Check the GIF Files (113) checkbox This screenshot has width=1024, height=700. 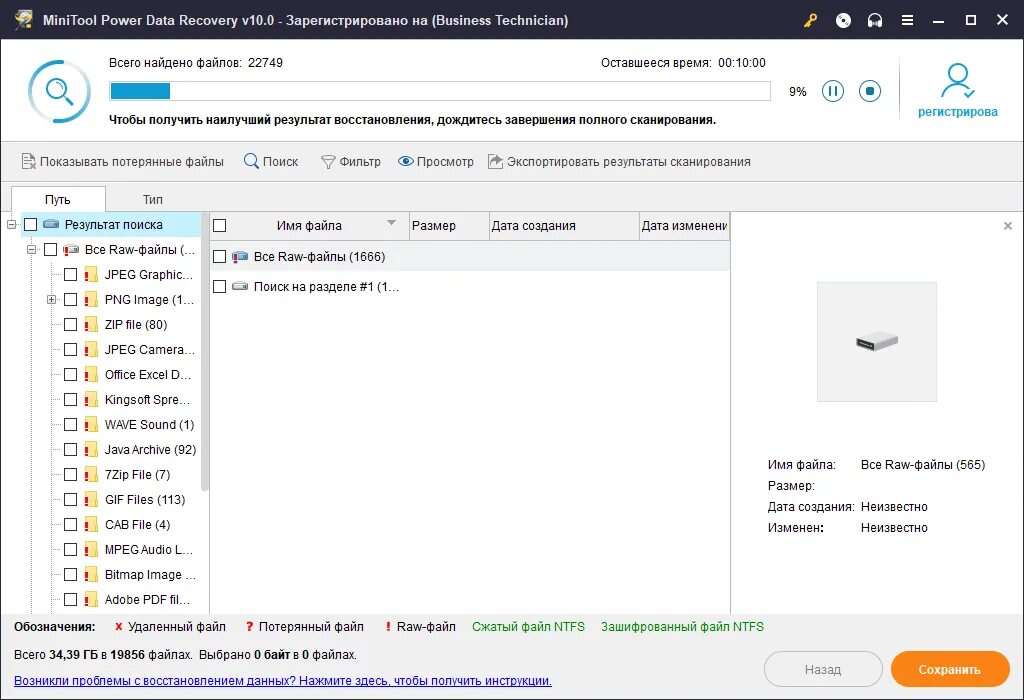(x=71, y=500)
